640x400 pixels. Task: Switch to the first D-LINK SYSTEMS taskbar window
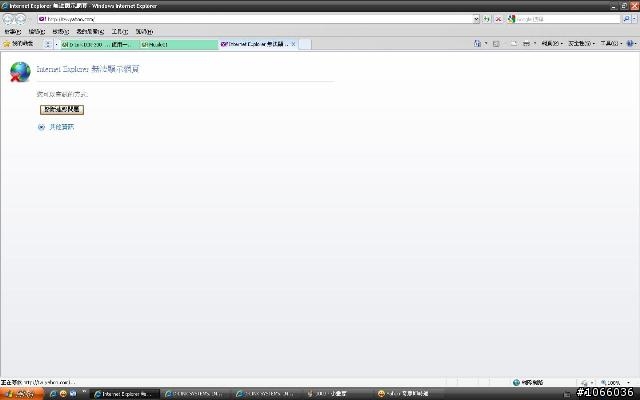click(197, 394)
